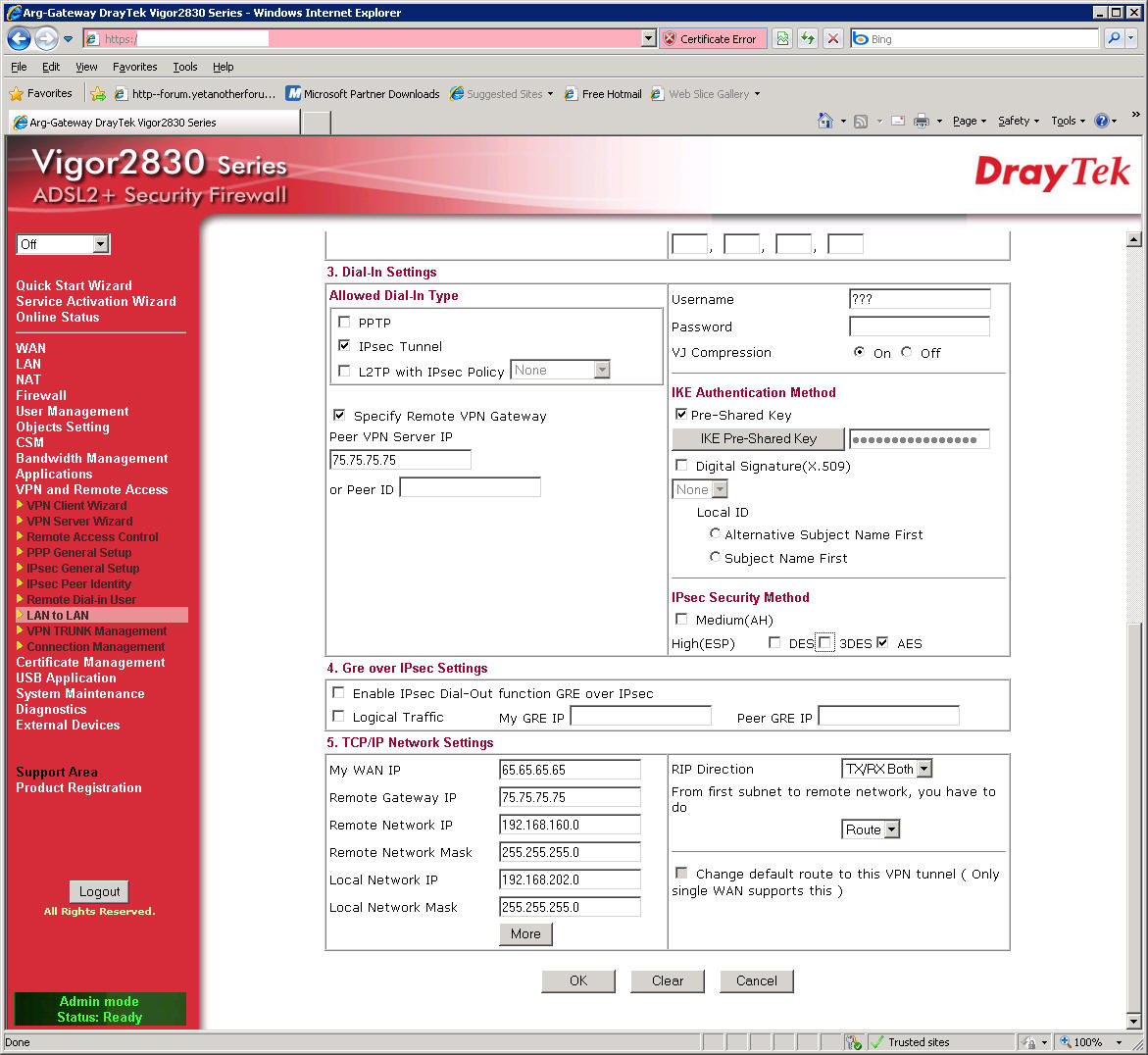Click the IKE Pre-Shared Key button
This screenshot has width=1148, height=1055.
(x=758, y=438)
